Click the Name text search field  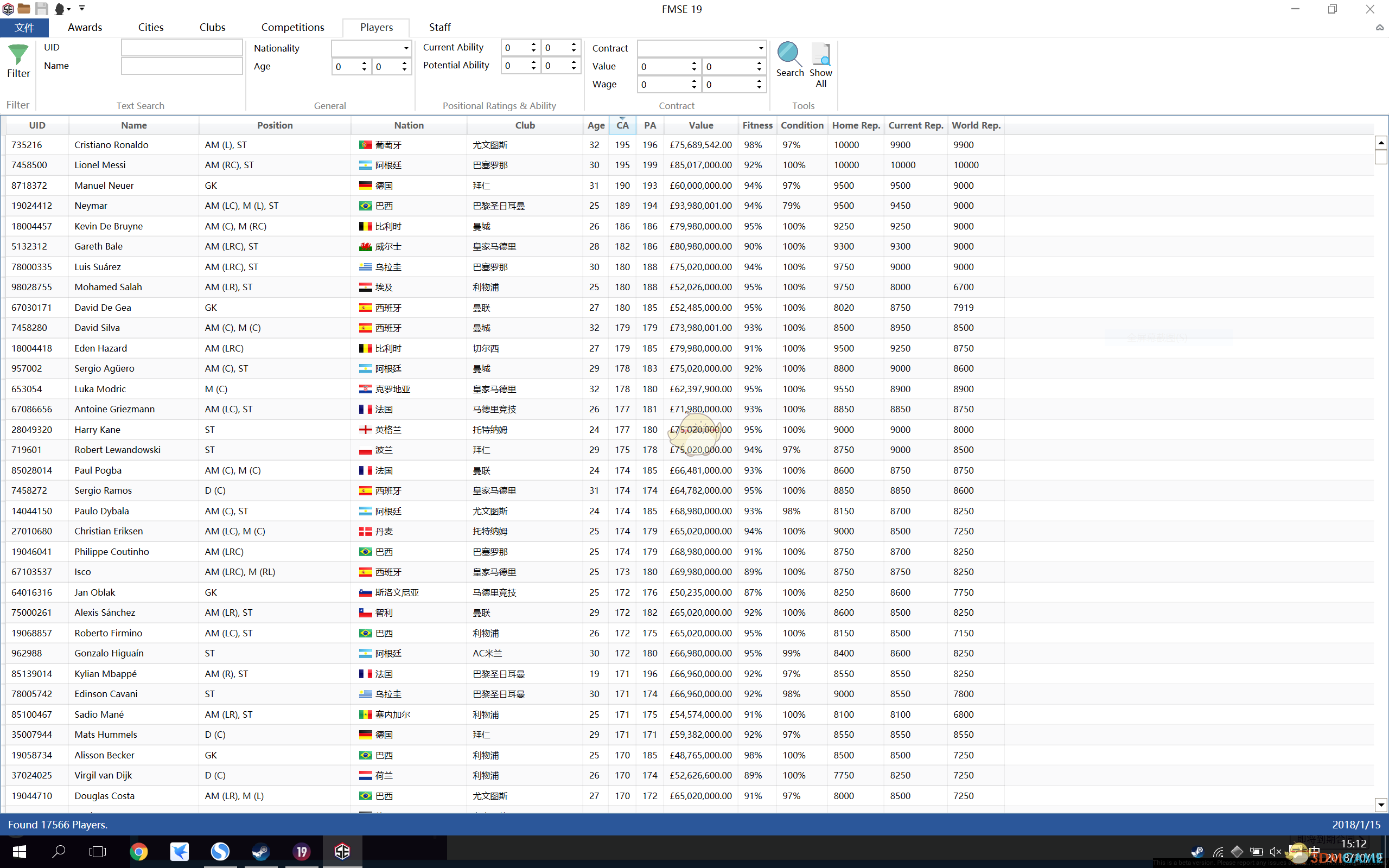[x=182, y=66]
